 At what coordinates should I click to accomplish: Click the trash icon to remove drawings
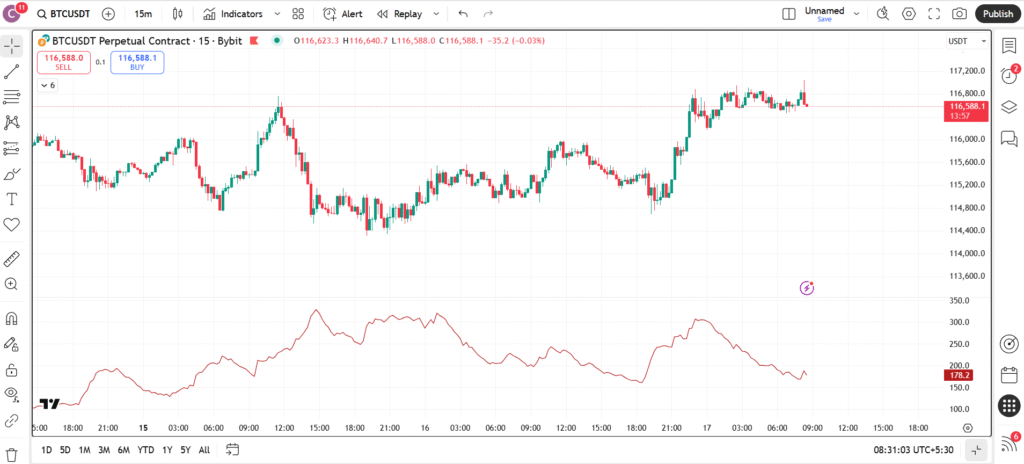coord(12,453)
